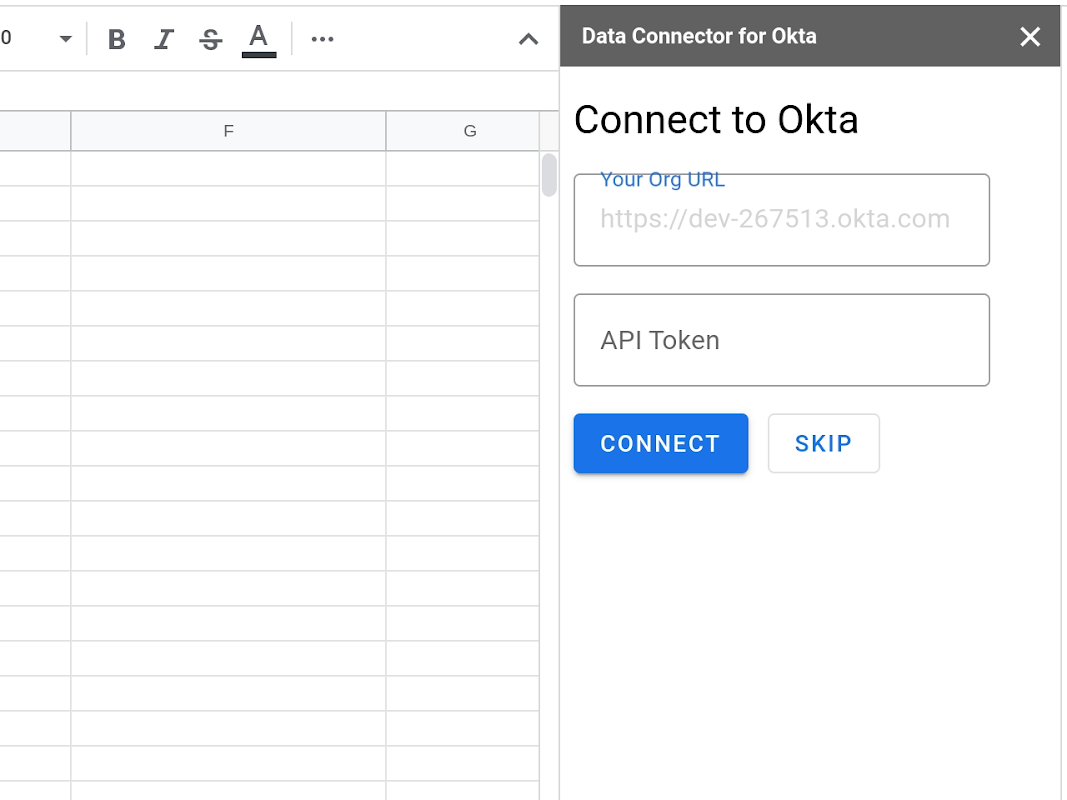Expand the font size dropdown arrow
Screen dimensions: 1067x800
click(66, 39)
